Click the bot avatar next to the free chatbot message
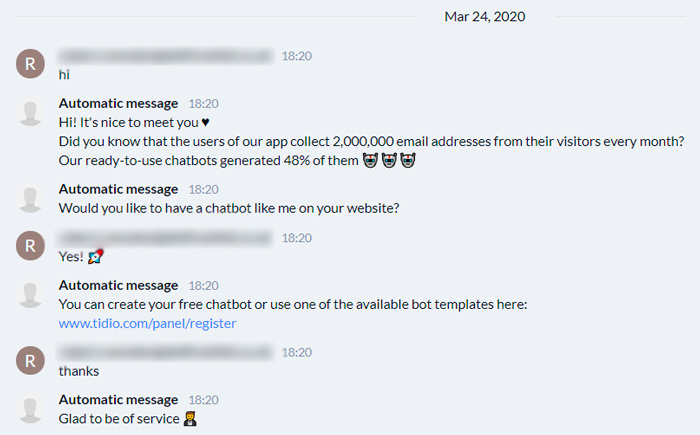The image size is (700, 435). coord(30,295)
